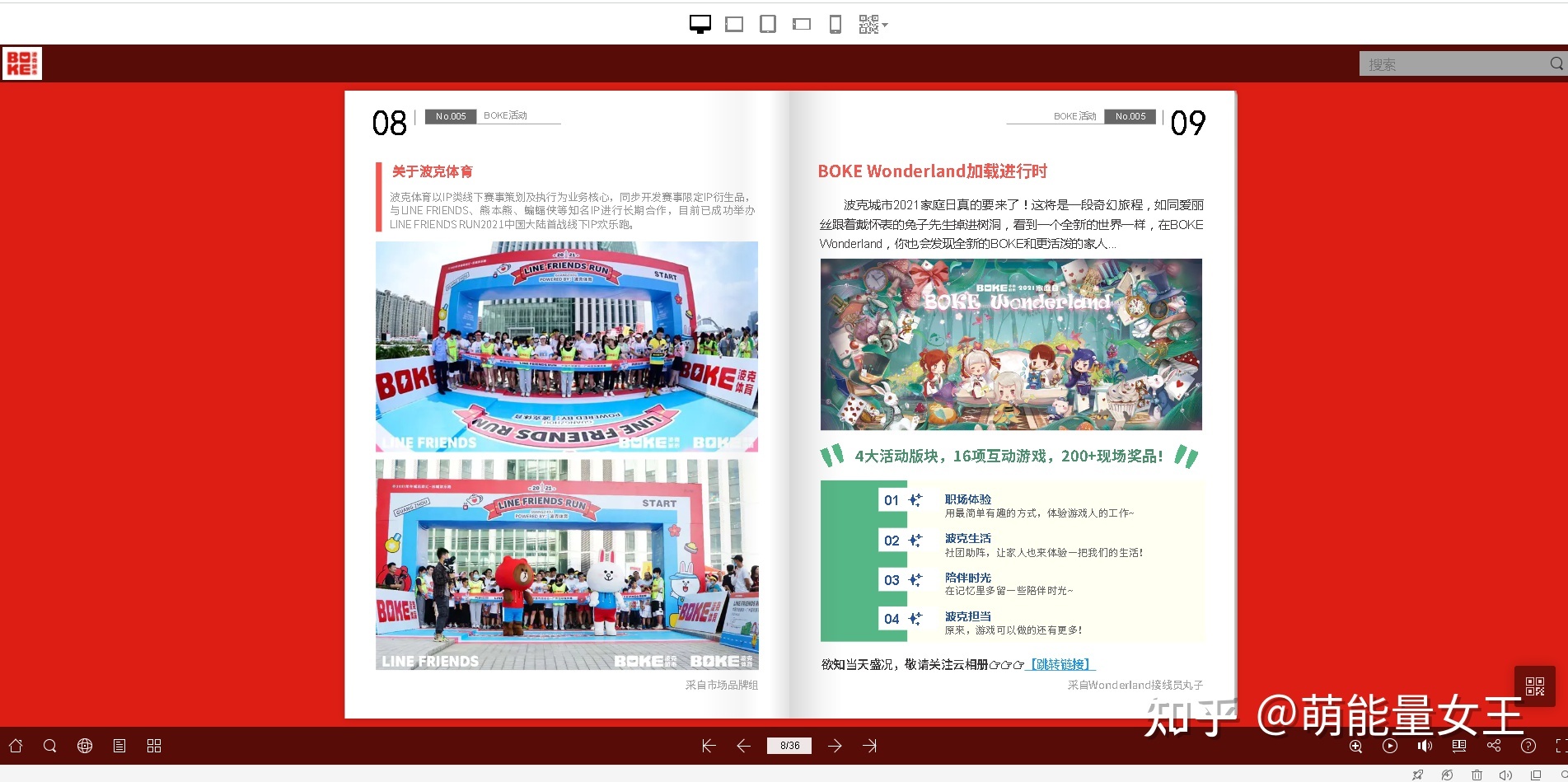Viewport: 1568px width, 782px height.
Task: Go to the home icon in bottom toolbar
Action: click(x=16, y=746)
